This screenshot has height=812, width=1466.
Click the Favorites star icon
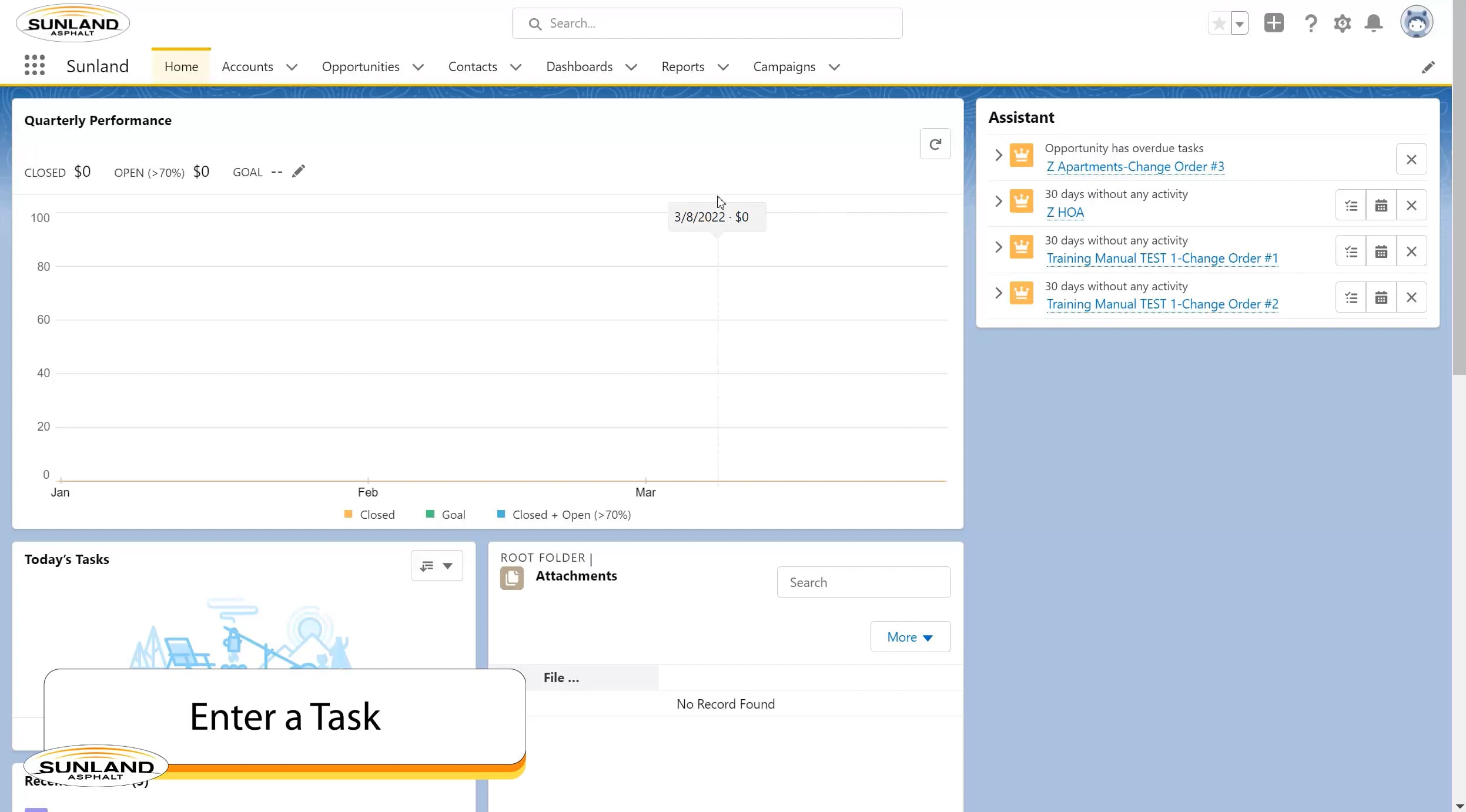pyautogui.click(x=1219, y=24)
